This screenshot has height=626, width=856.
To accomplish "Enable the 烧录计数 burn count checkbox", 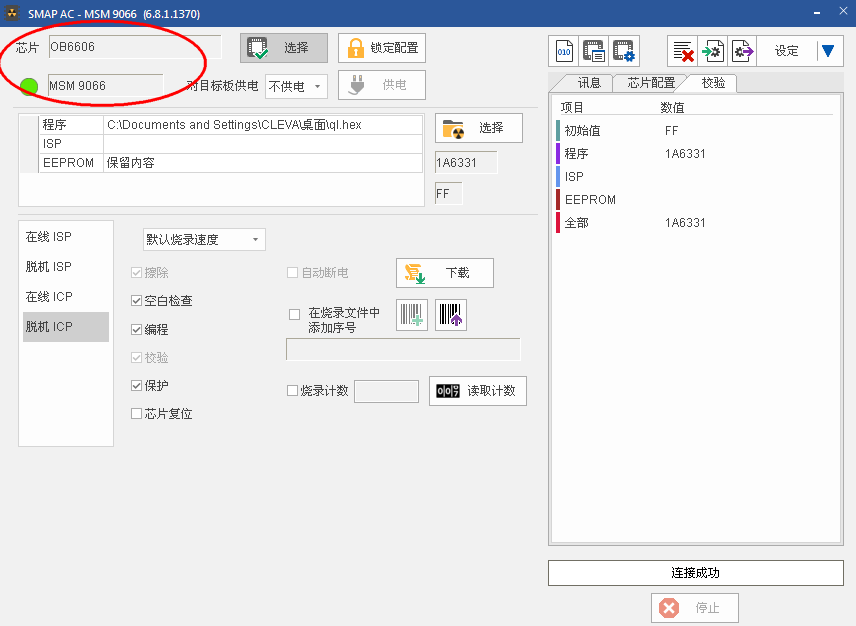I will 293,390.
